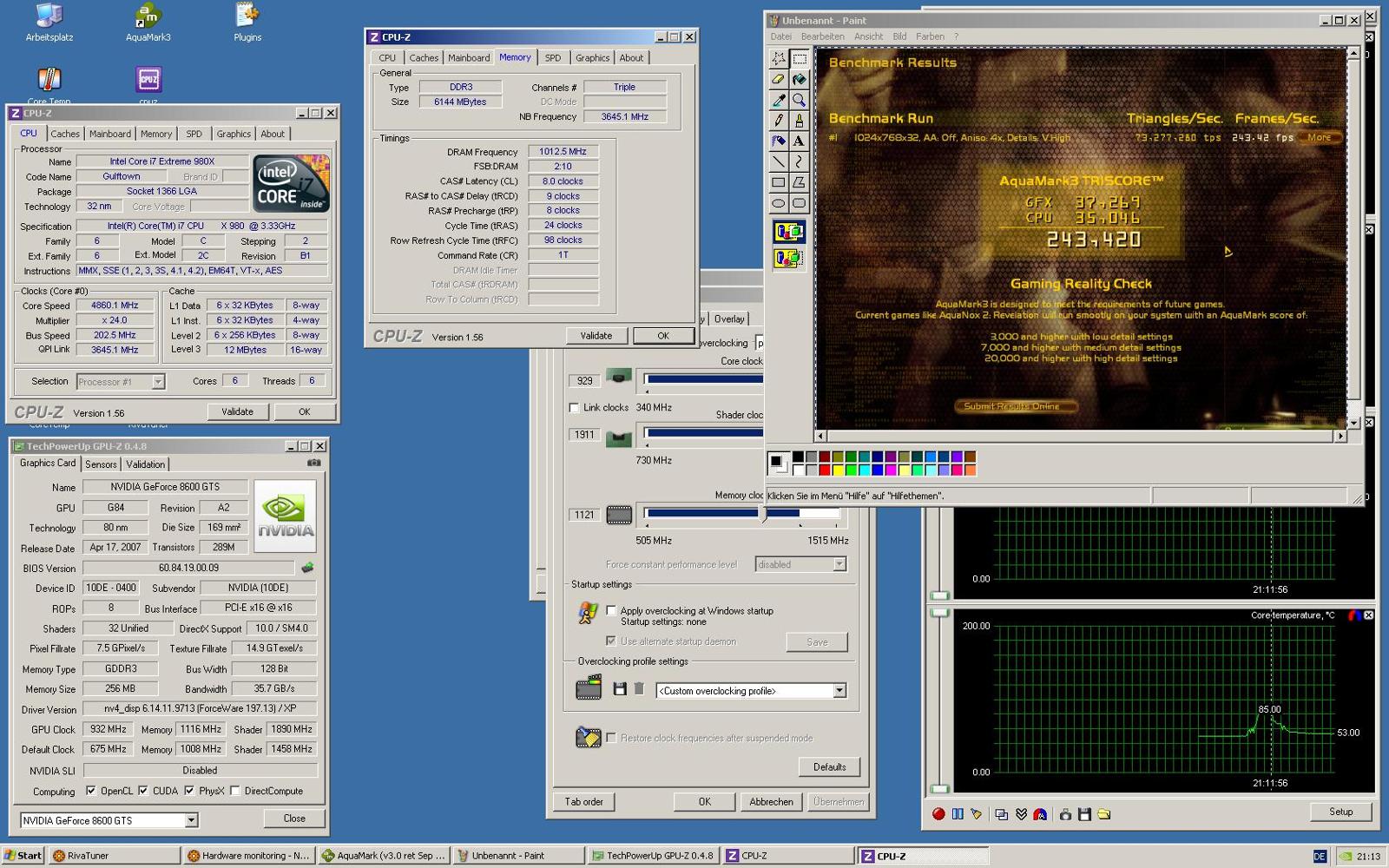This screenshot has width=1389, height=868.
Task: Pick the red color swatch in Paint palette
Action: pyautogui.click(x=825, y=470)
